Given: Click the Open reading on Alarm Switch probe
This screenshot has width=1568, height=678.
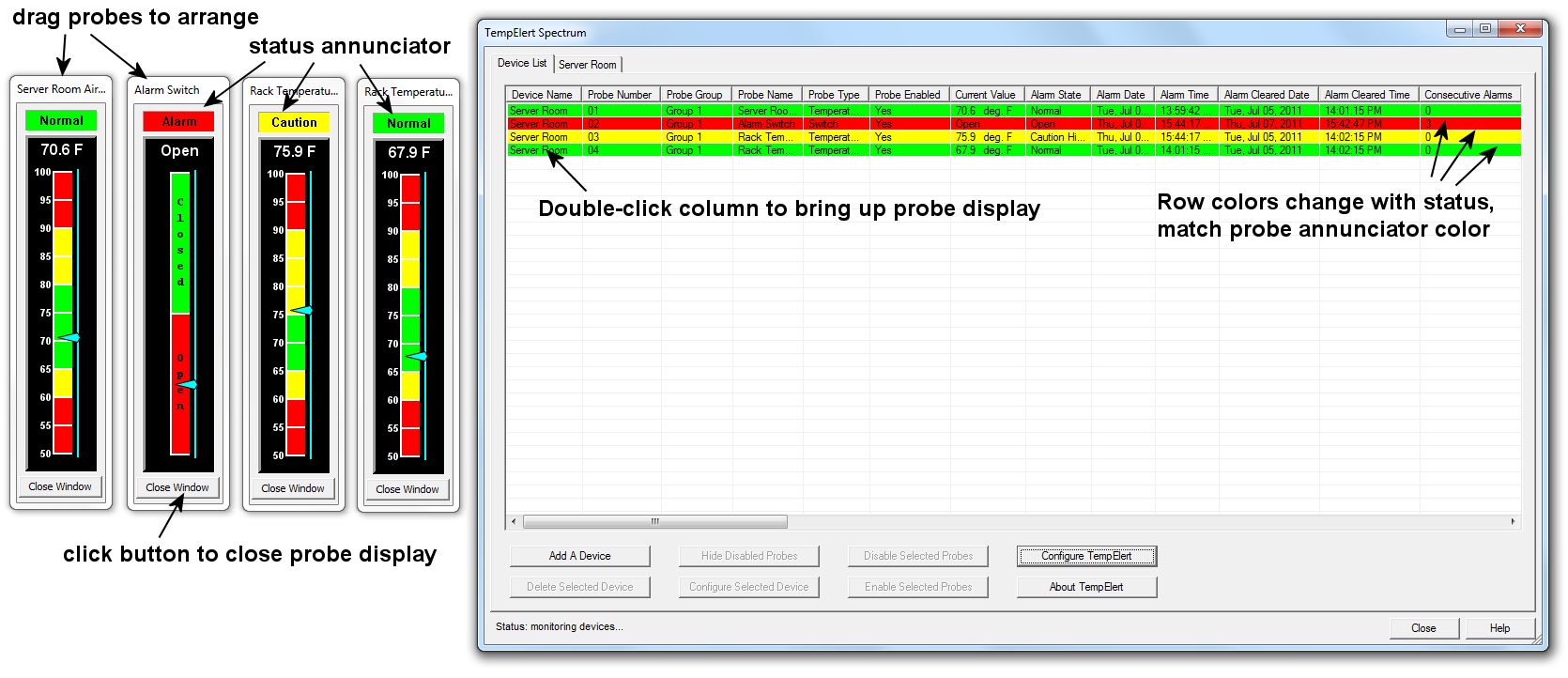Looking at the screenshot, I should 179,151.
